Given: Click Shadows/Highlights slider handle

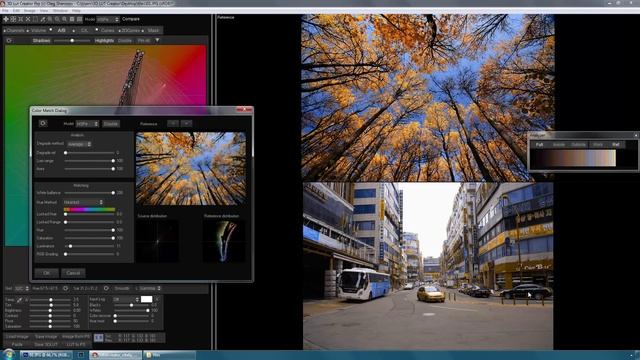Looking at the screenshot, I should (72, 40).
